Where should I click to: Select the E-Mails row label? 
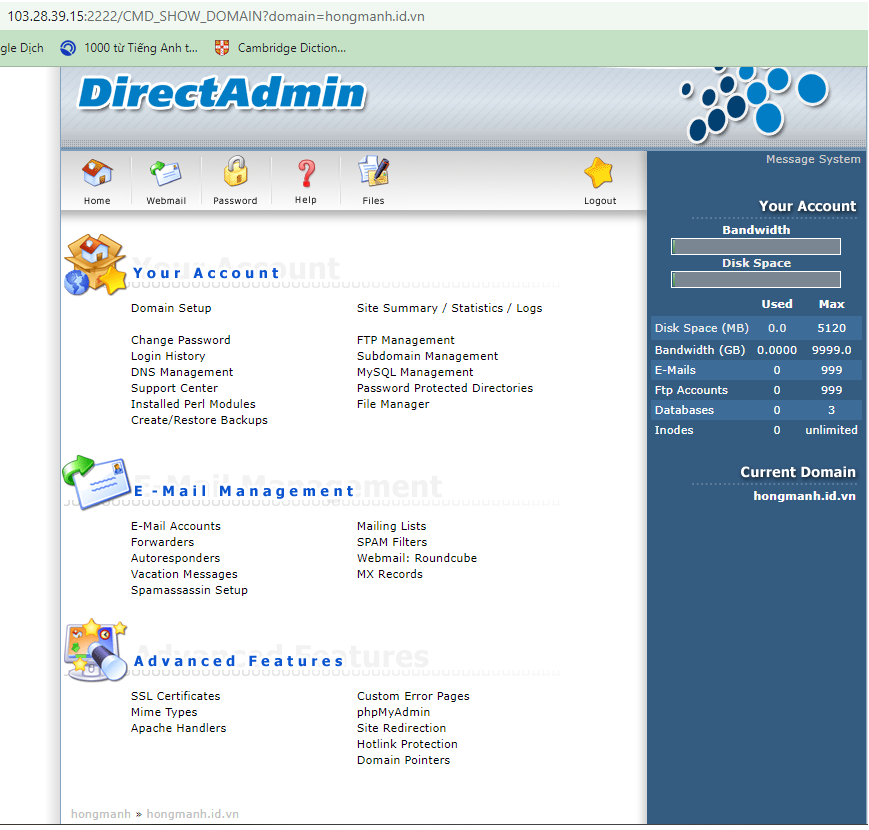675,370
